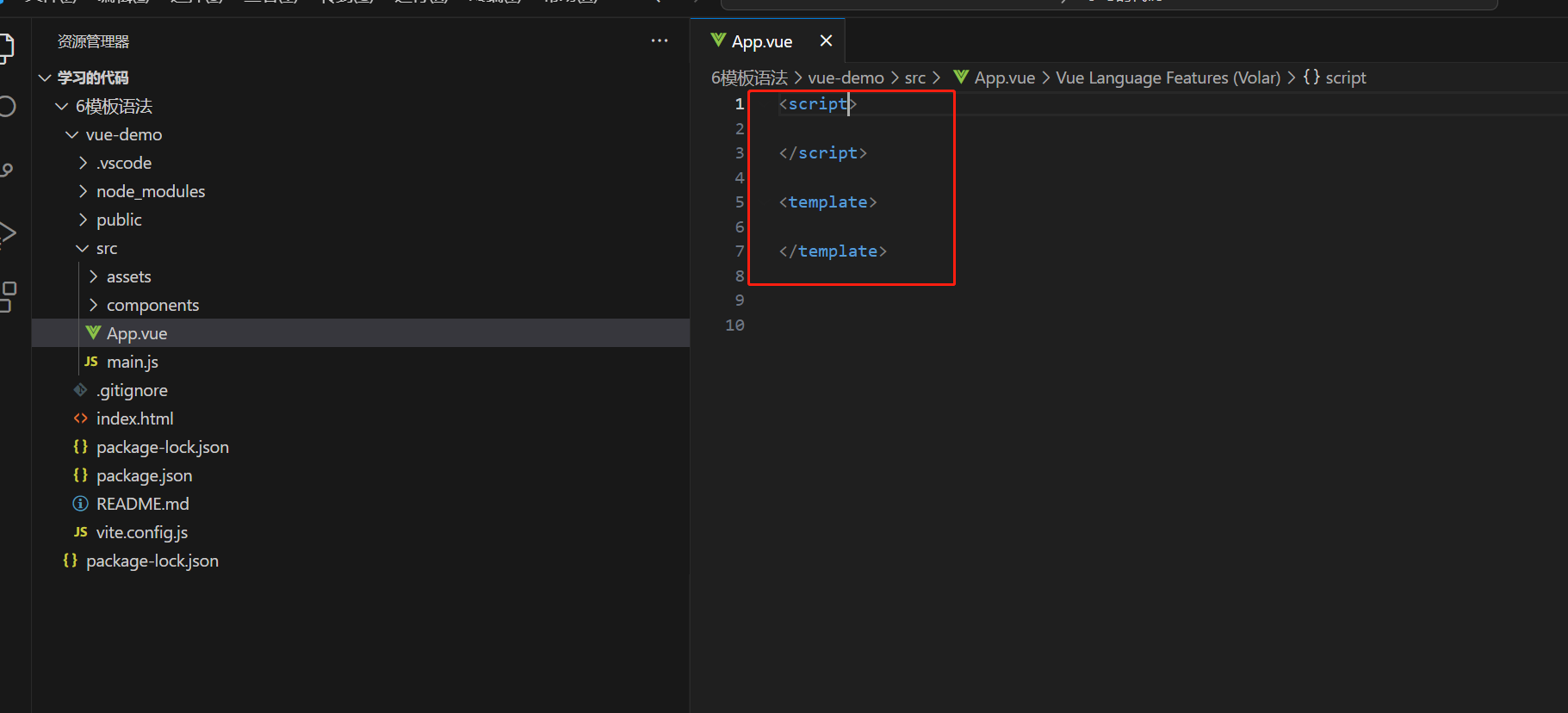Click the 资源管理器 panel title
The width and height of the screenshot is (1568, 713).
tap(93, 41)
